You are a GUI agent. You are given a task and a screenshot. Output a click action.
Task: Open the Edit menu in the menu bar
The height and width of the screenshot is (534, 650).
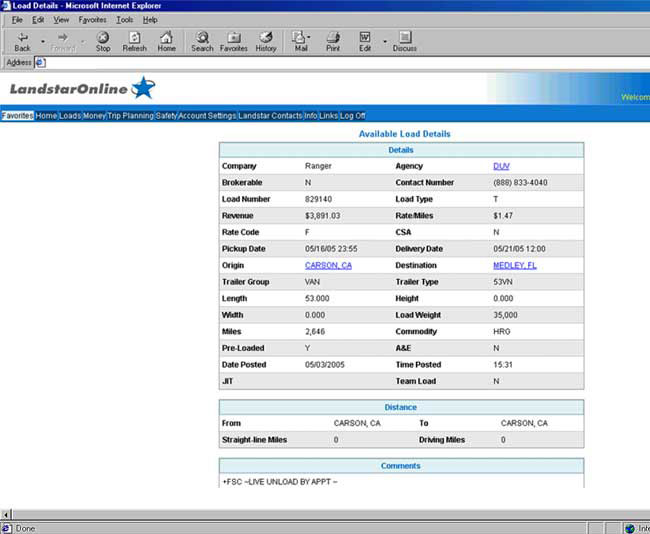tap(38, 19)
